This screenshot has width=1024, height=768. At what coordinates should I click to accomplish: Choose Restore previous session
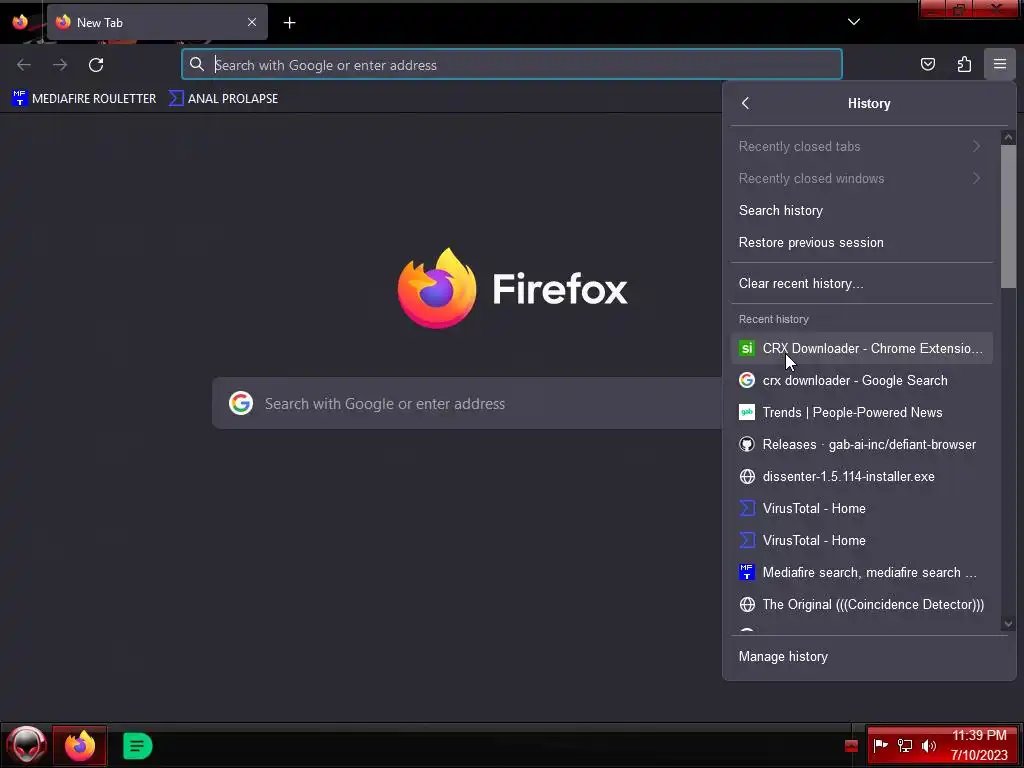861,242
